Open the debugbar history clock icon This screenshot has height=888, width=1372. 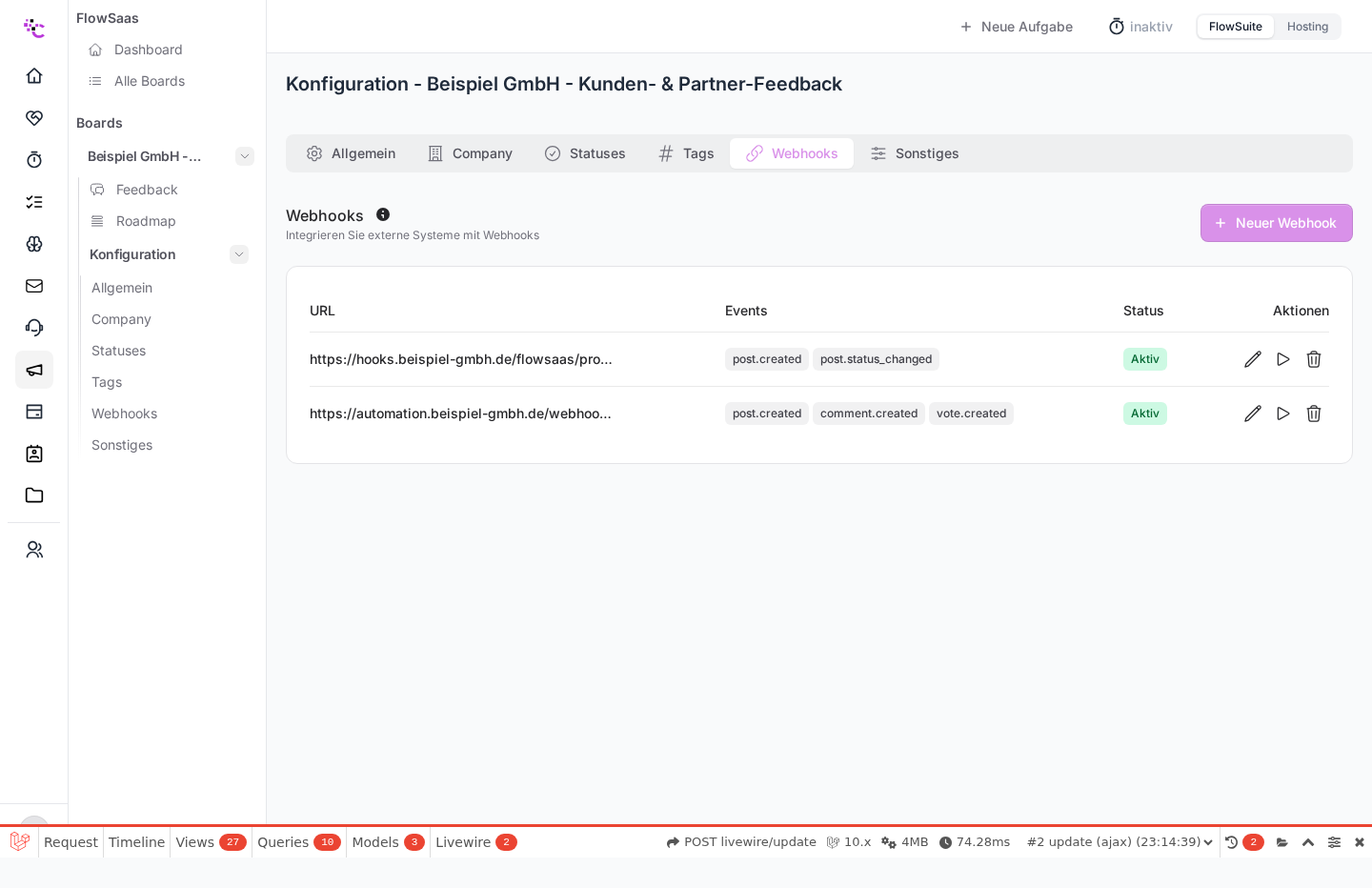[1231, 842]
